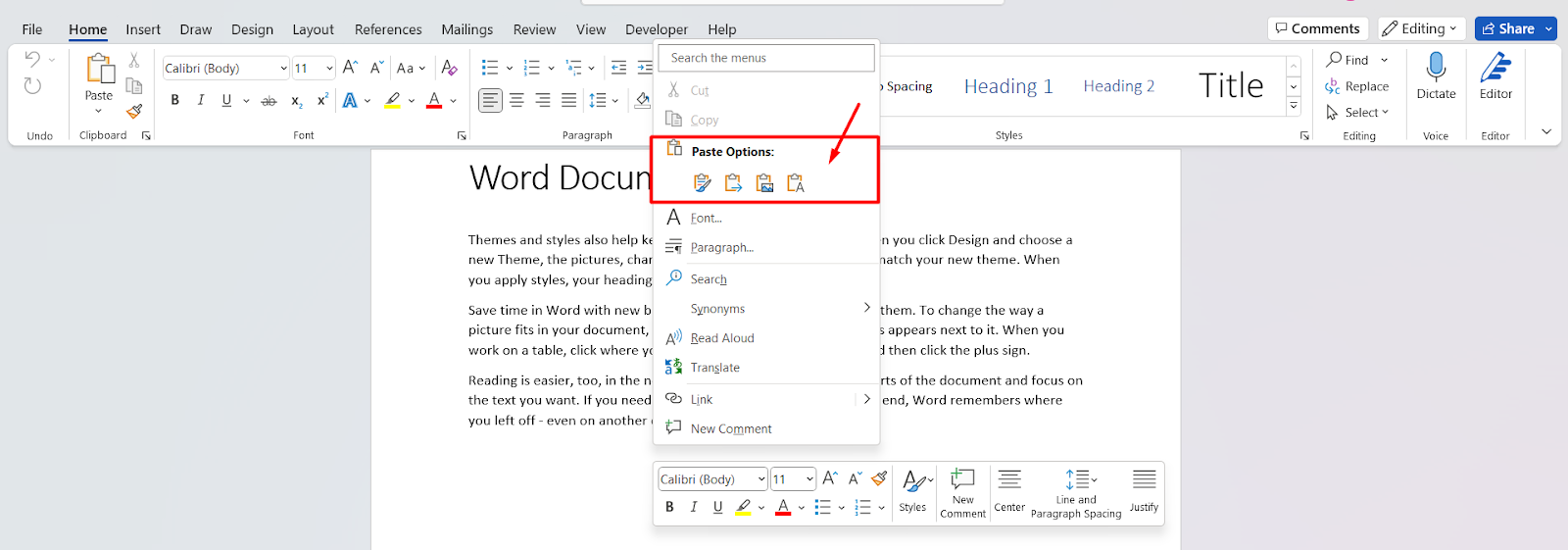Choose Keep Source Formatting paste option icon

click(x=702, y=182)
